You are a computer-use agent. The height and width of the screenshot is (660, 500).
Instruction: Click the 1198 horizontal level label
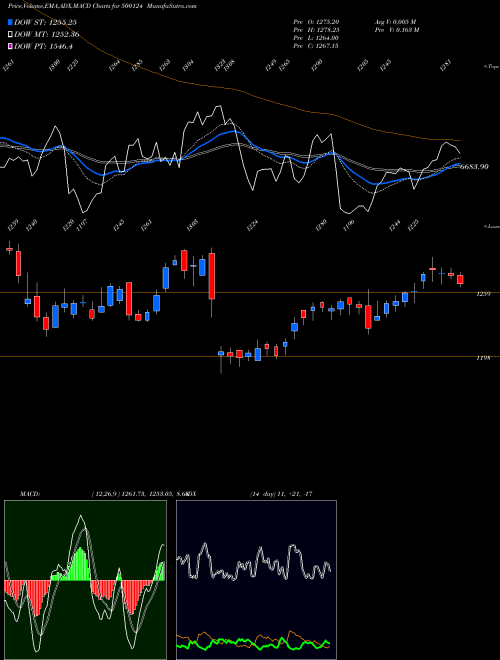(x=483, y=358)
